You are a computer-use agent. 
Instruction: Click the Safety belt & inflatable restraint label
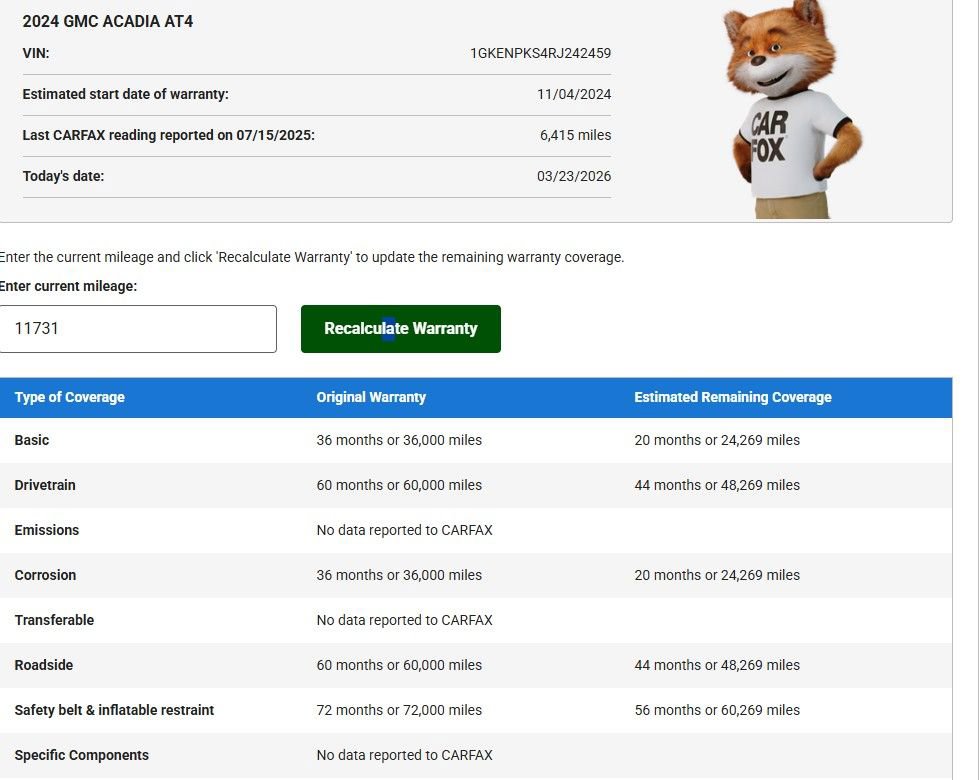[x=114, y=710]
